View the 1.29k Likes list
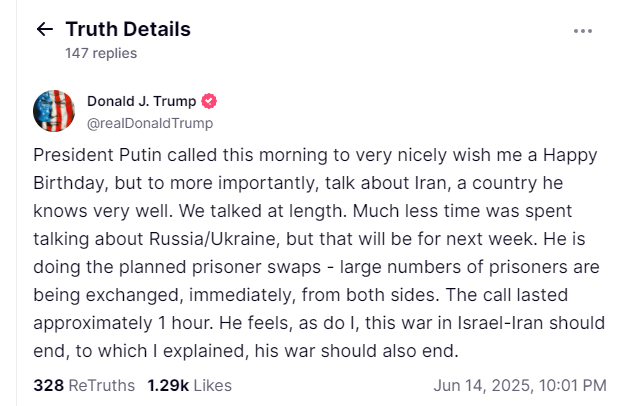Screen dimensions: 620x406 (x=189, y=385)
